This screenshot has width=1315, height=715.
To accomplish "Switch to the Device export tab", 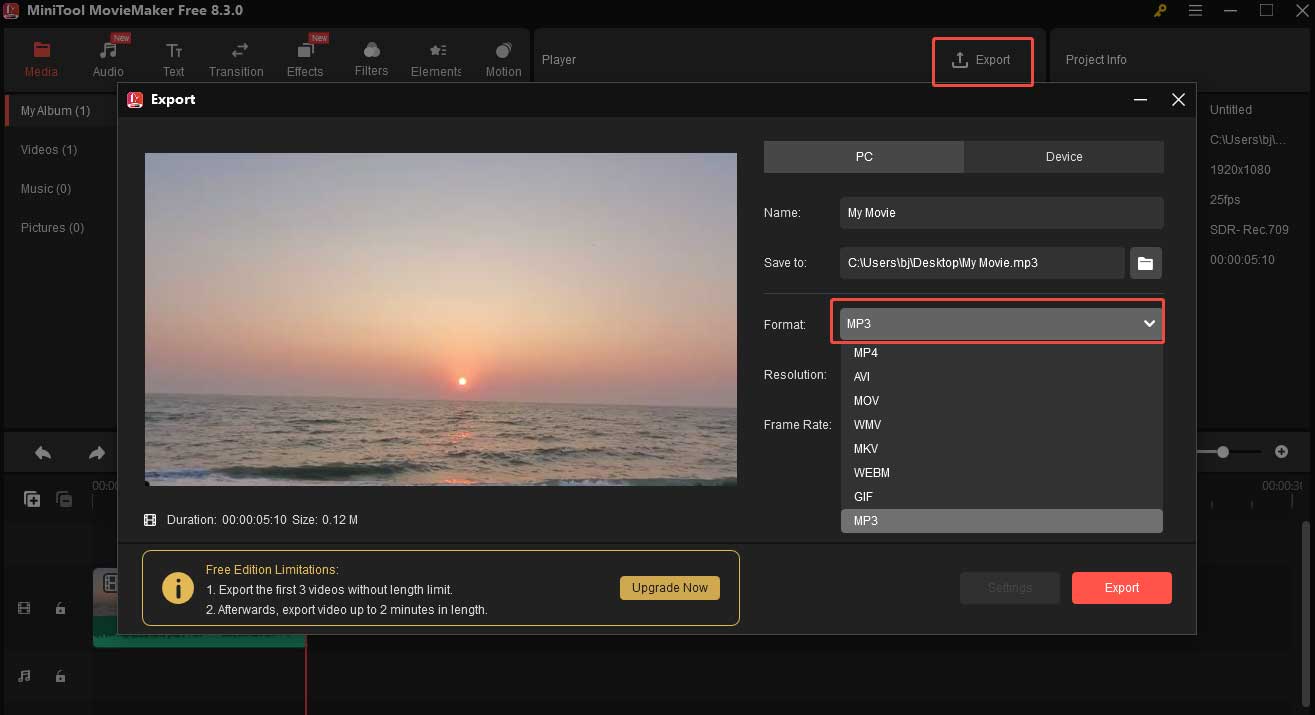I will point(1064,157).
